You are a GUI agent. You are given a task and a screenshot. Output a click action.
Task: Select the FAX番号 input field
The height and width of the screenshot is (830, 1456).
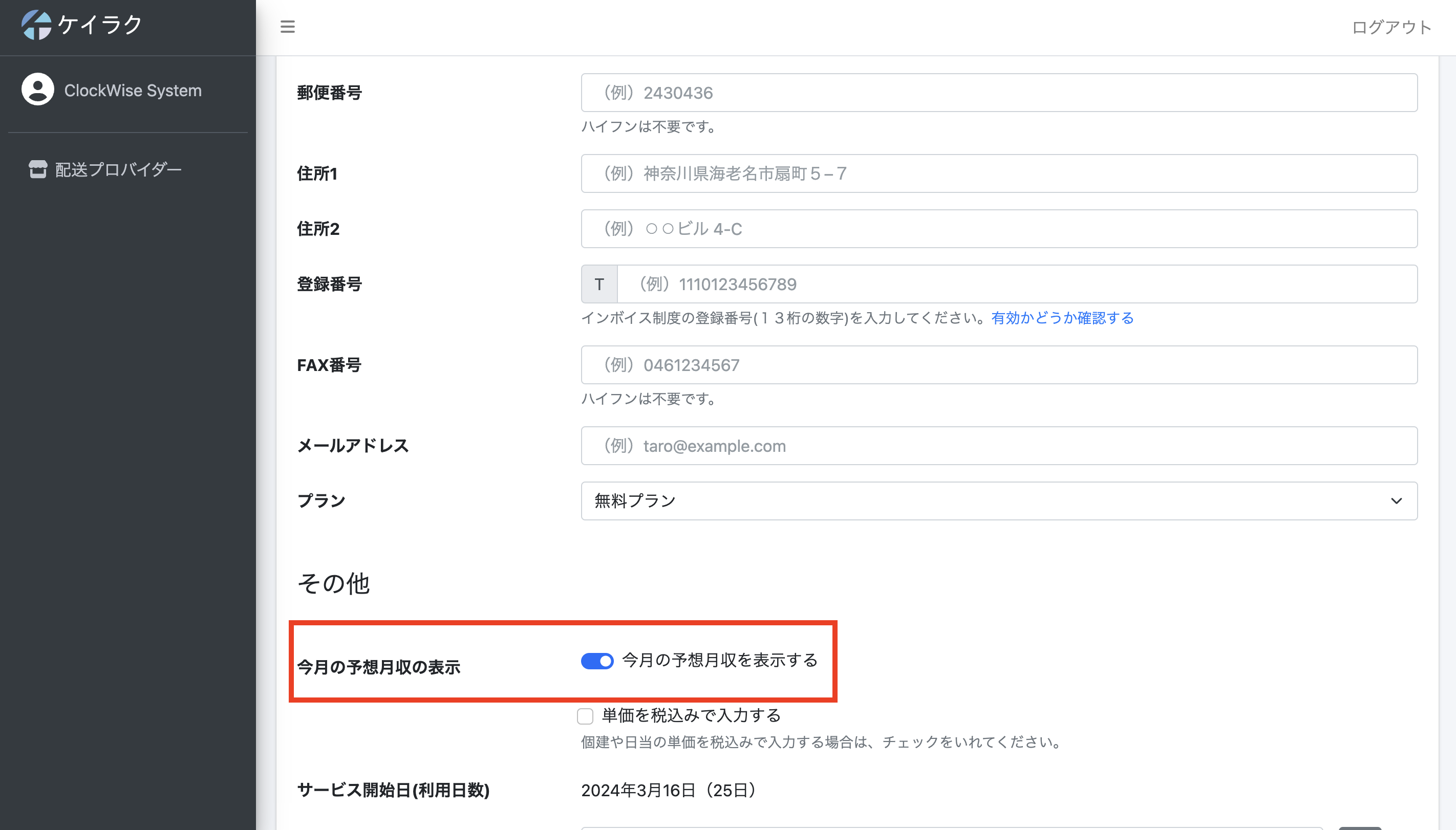(999, 365)
